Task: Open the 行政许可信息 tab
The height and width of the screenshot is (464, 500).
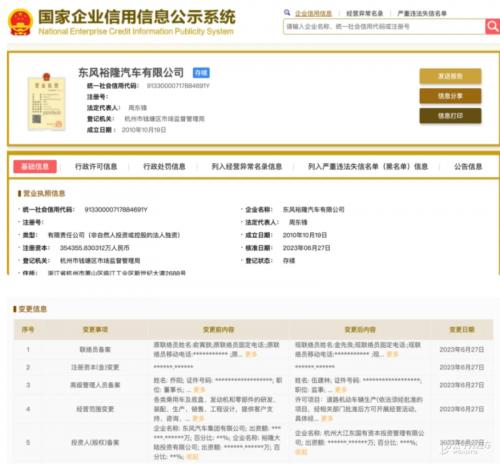Action: pos(96,166)
